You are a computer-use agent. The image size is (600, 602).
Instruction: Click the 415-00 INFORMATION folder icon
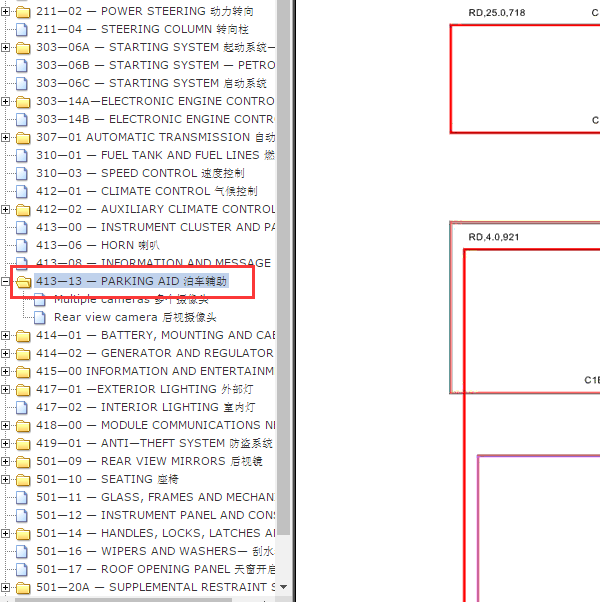(x=23, y=372)
